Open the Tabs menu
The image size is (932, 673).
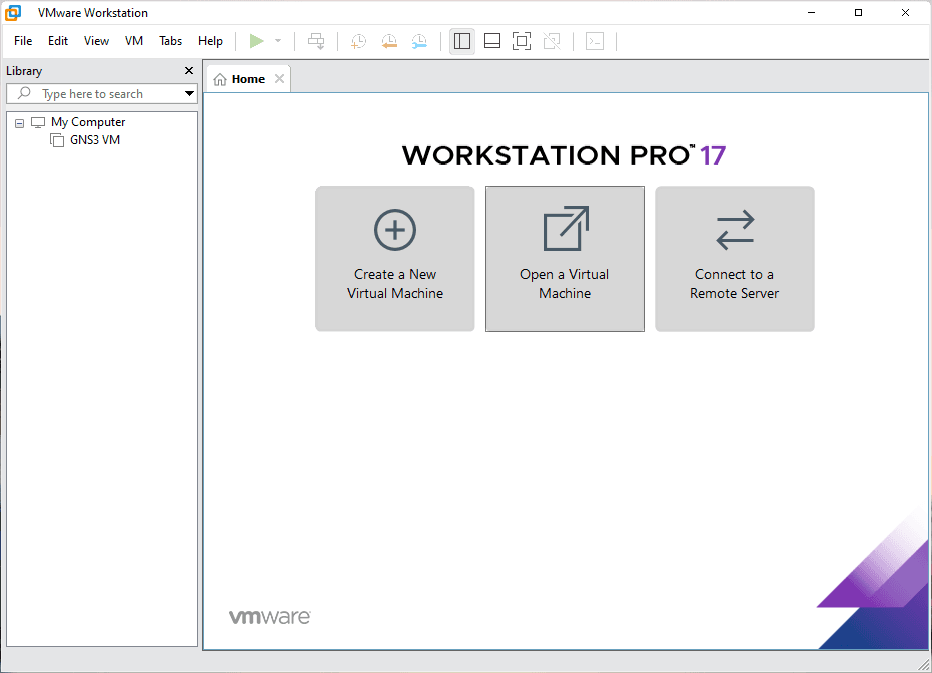tap(171, 41)
